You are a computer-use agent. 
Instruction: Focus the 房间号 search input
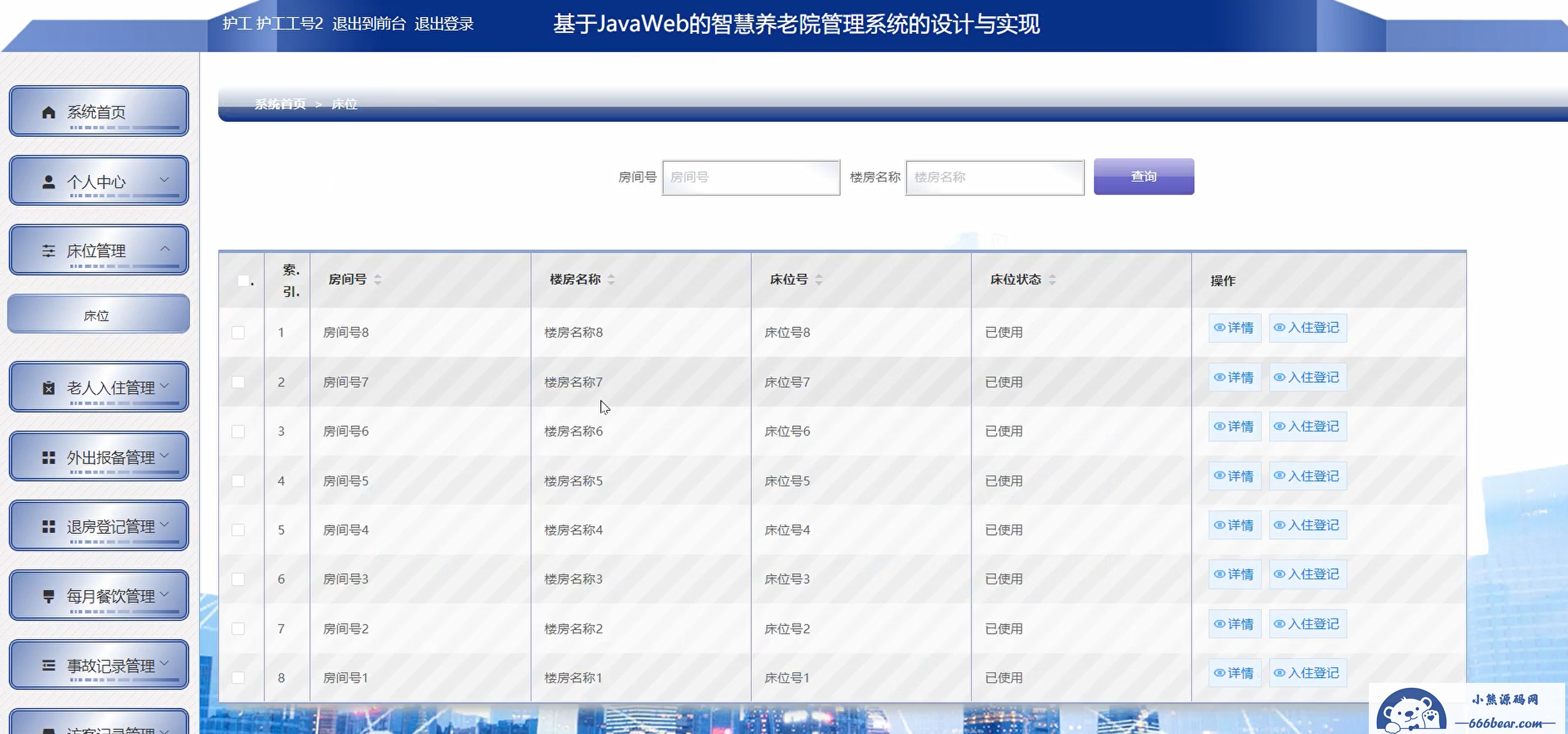click(x=751, y=177)
